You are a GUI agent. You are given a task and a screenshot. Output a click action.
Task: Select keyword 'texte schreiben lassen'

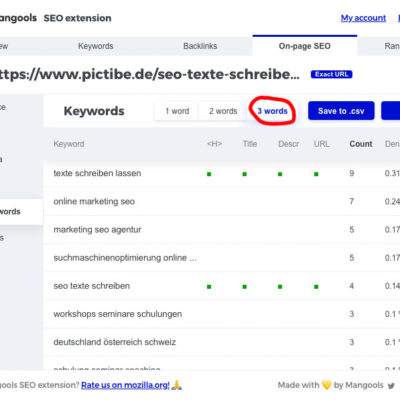97,173
